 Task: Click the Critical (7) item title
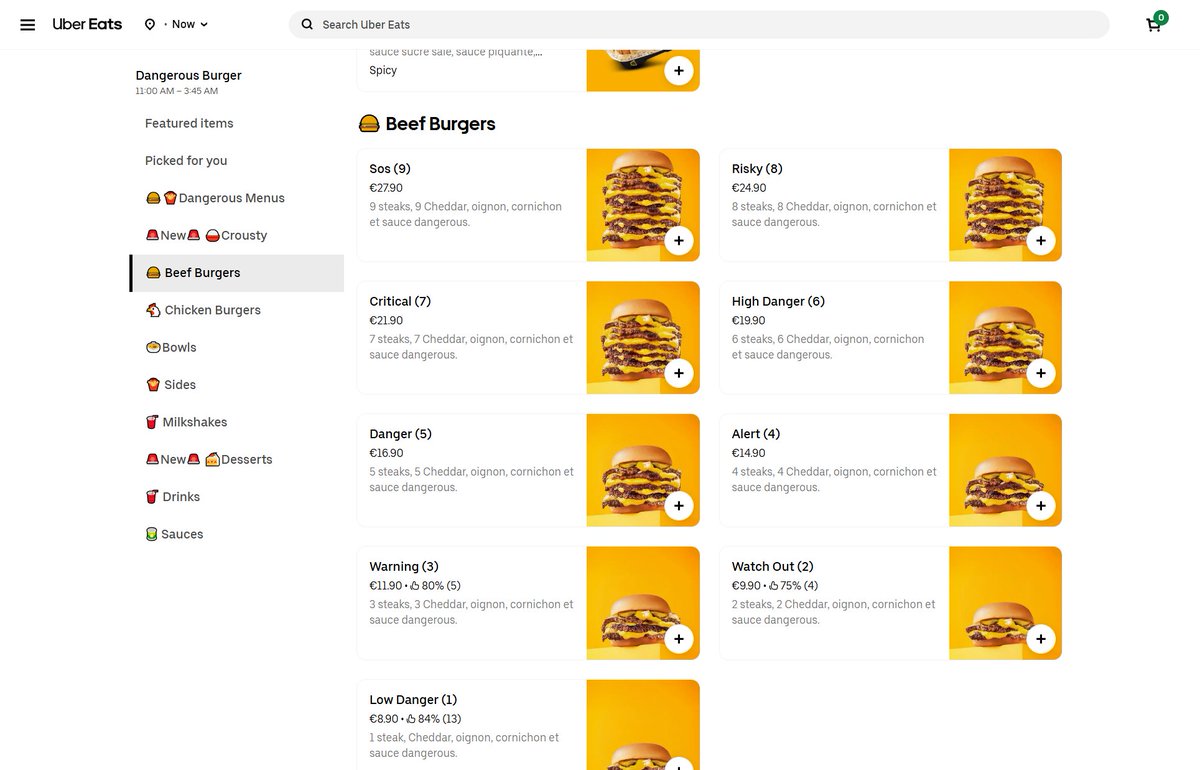tap(400, 301)
